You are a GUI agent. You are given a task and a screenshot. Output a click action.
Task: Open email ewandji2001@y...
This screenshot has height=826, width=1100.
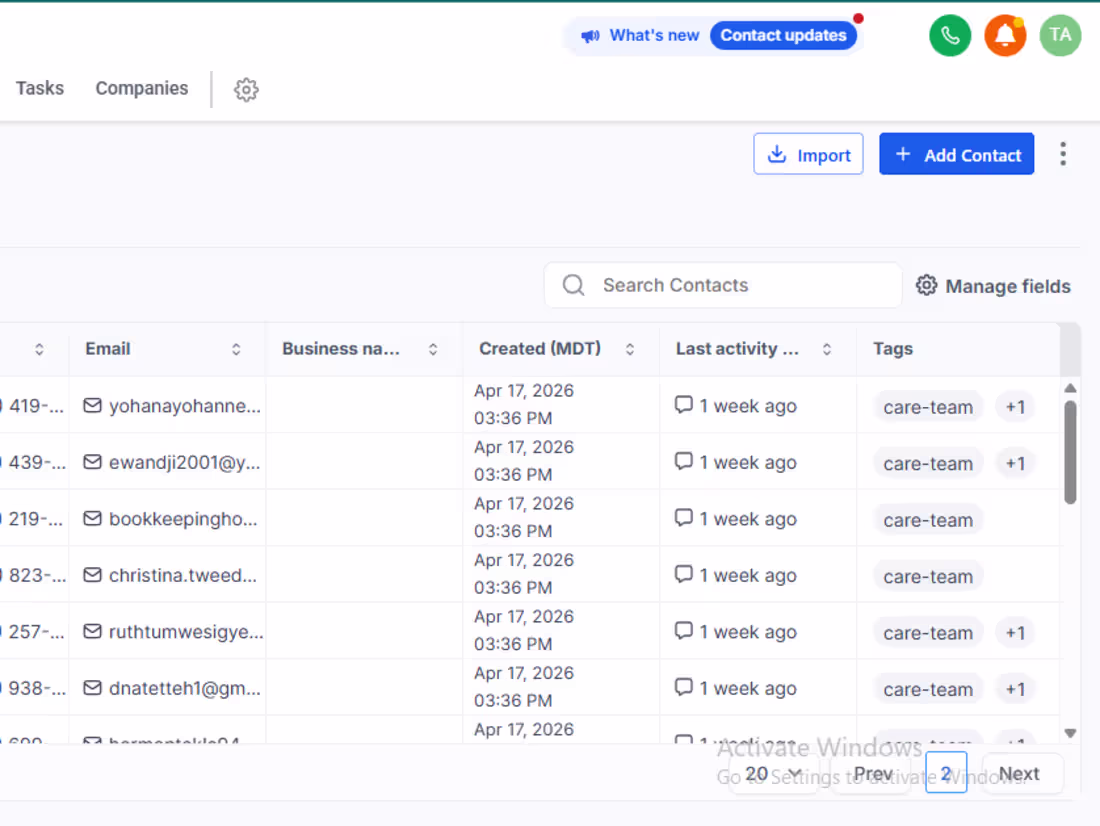[x=185, y=462]
